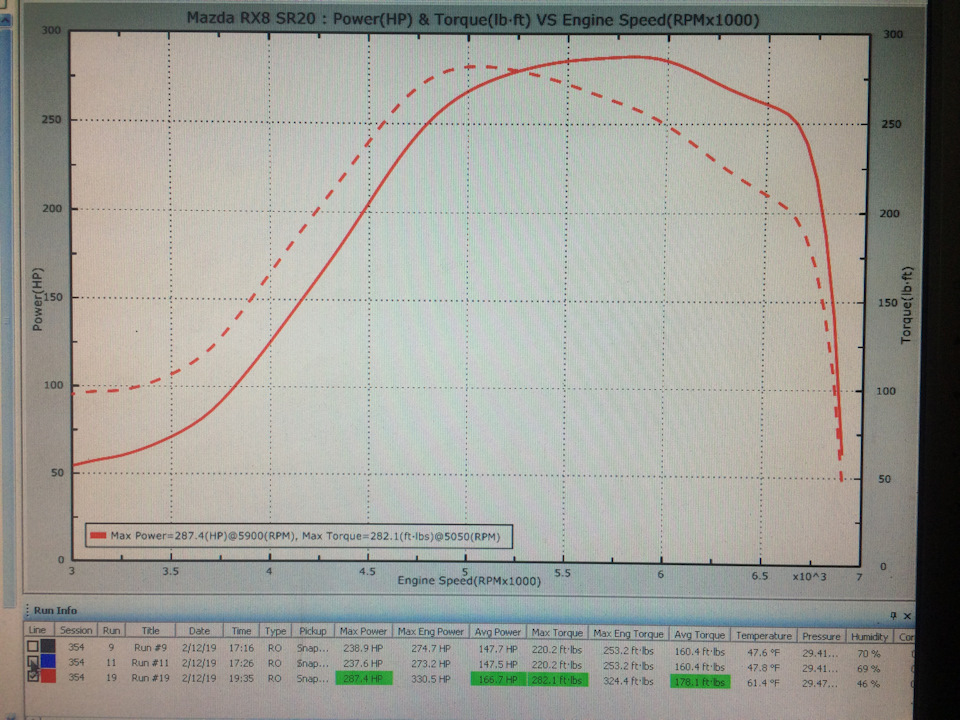Viewport: 960px width, 720px height.
Task: Click Run #9's '220.2 ft·lbs' max torque cell
Action: pos(557,650)
